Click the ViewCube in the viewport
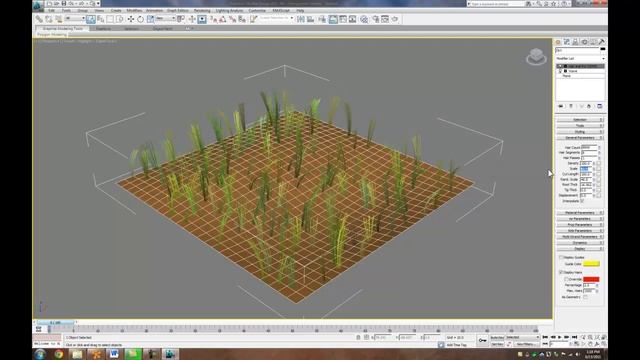 pyautogui.click(x=536, y=56)
